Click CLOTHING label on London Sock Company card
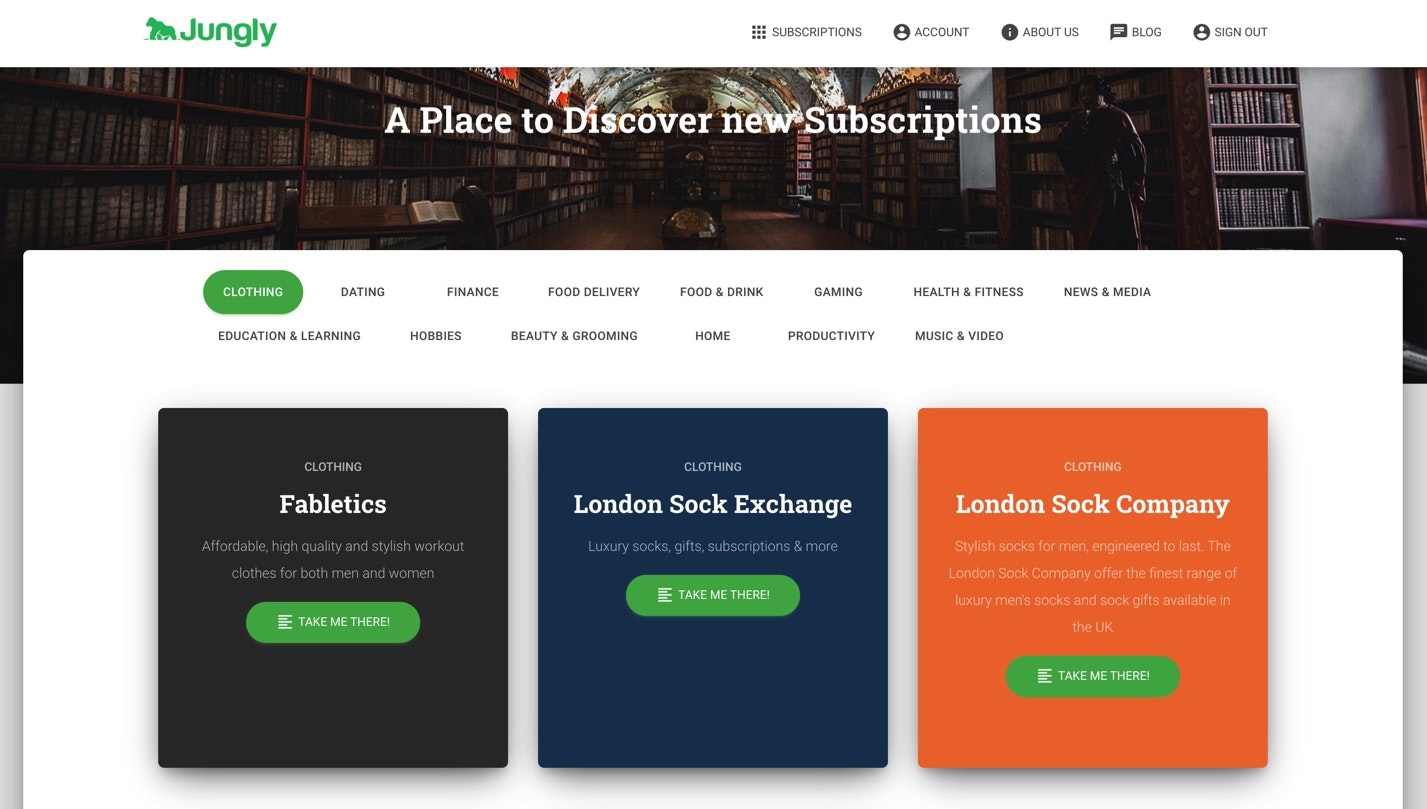Image resolution: width=1427 pixels, height=809 pixels. tap(1093, 467)
